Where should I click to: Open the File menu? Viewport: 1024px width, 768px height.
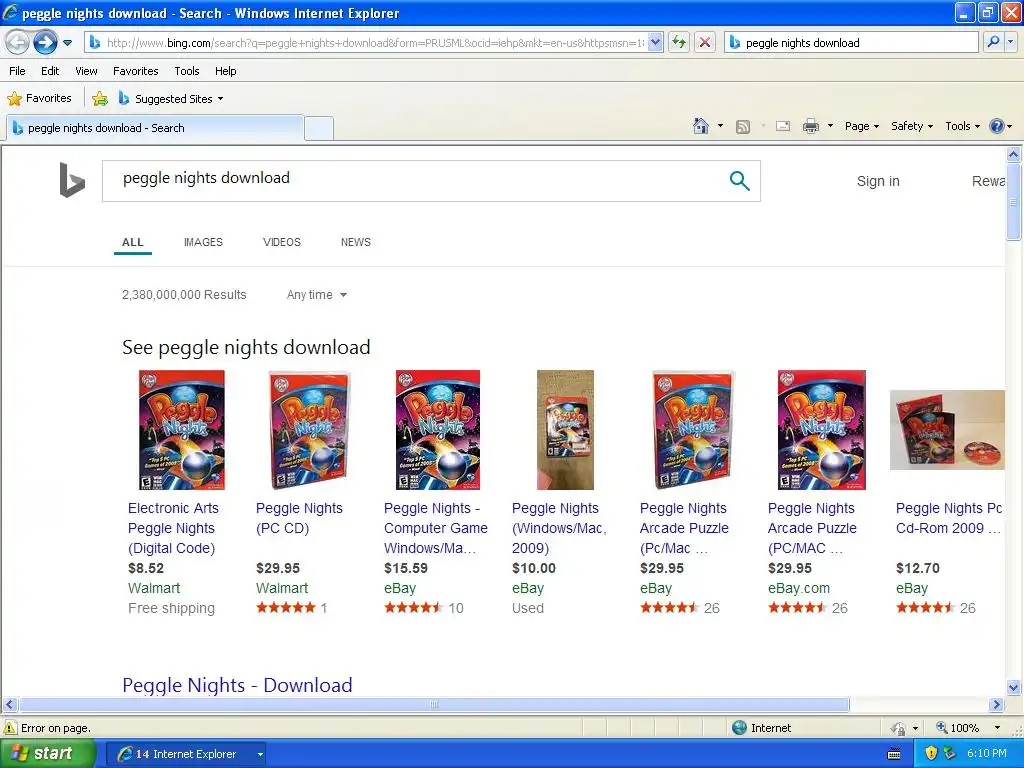click(18, 71)
